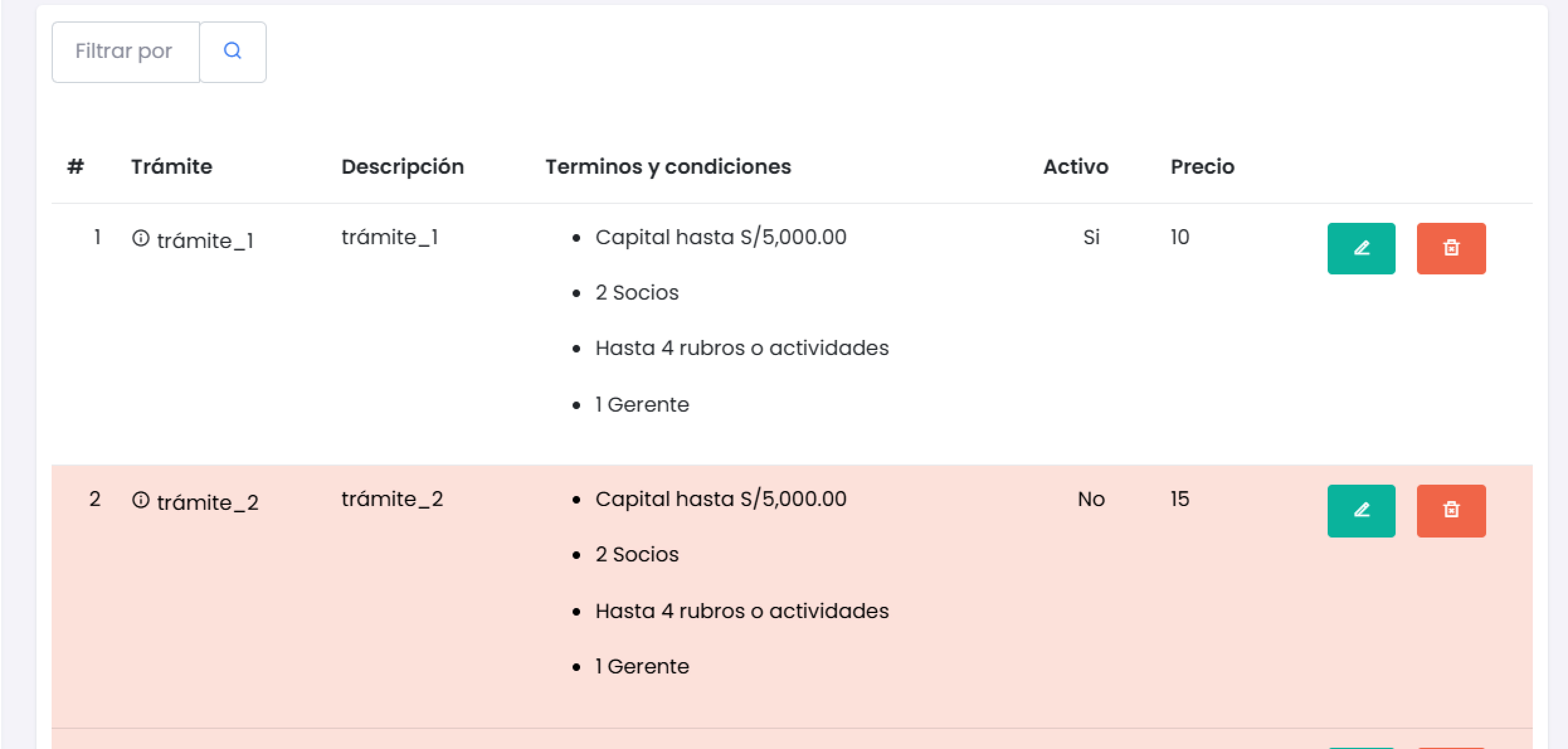Click the trámite_2 name in the Trámite column
The height and width of the screenshot is (749, 1568).
pyautogui.click(x=208, y=502)
